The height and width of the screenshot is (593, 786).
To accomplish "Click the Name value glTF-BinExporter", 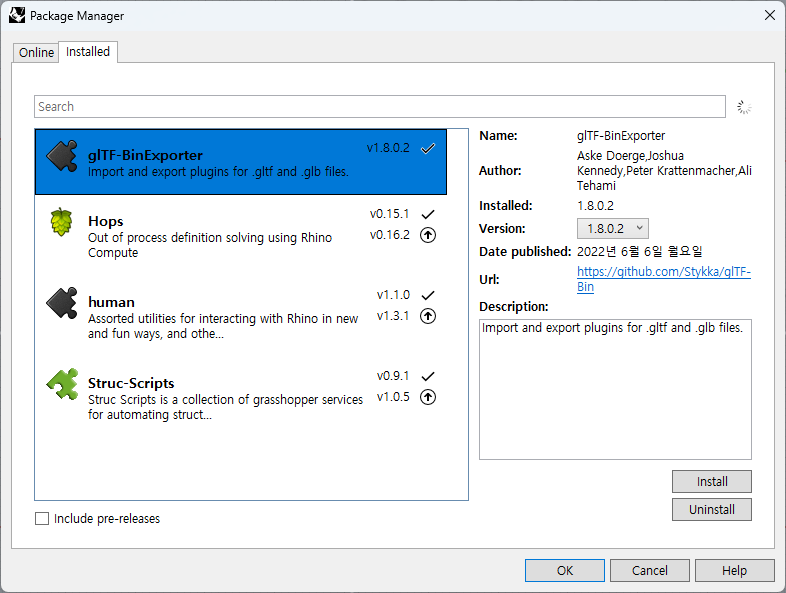I will pos(621,136).
